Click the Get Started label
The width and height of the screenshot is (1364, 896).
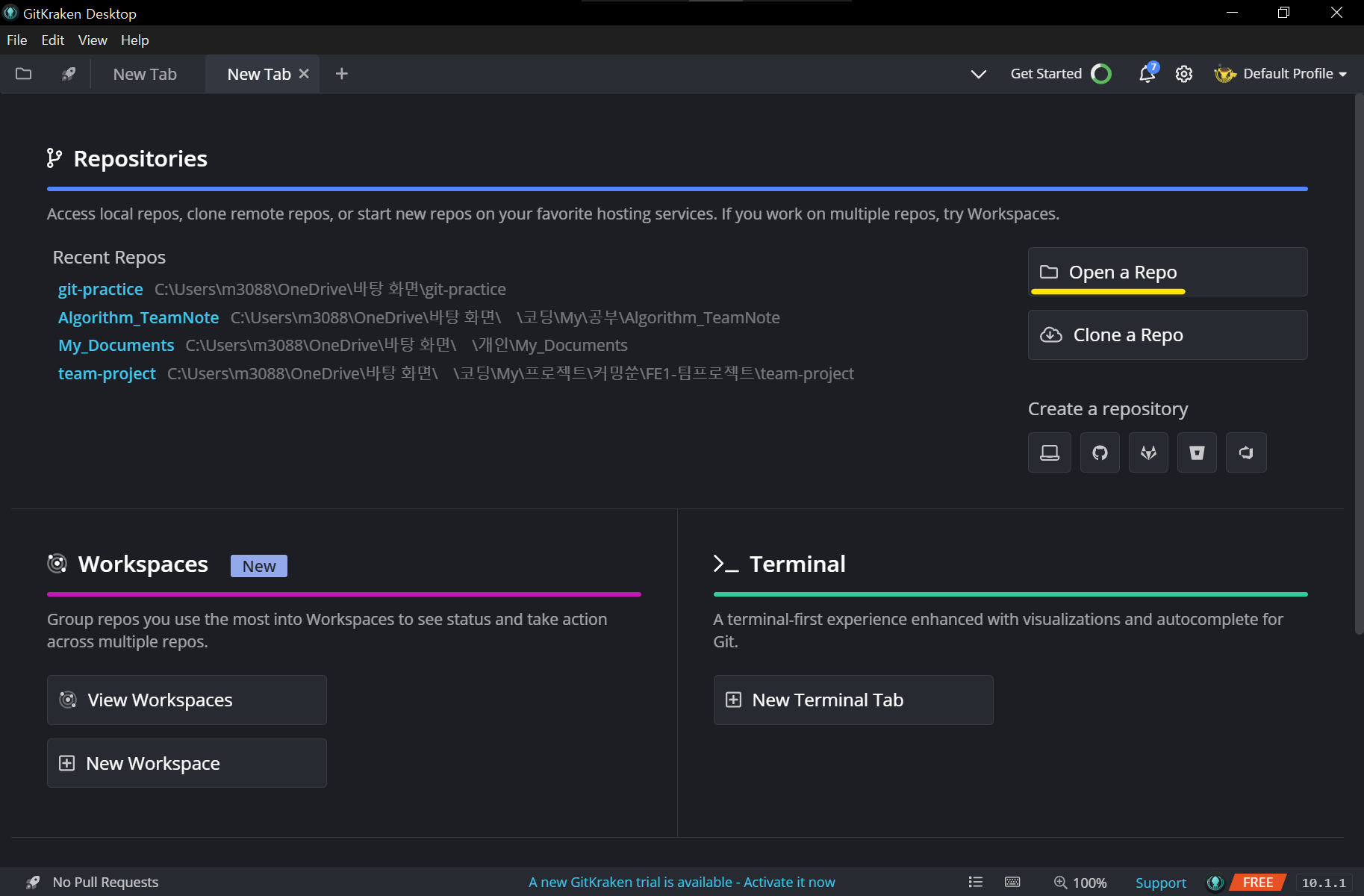1046,73
